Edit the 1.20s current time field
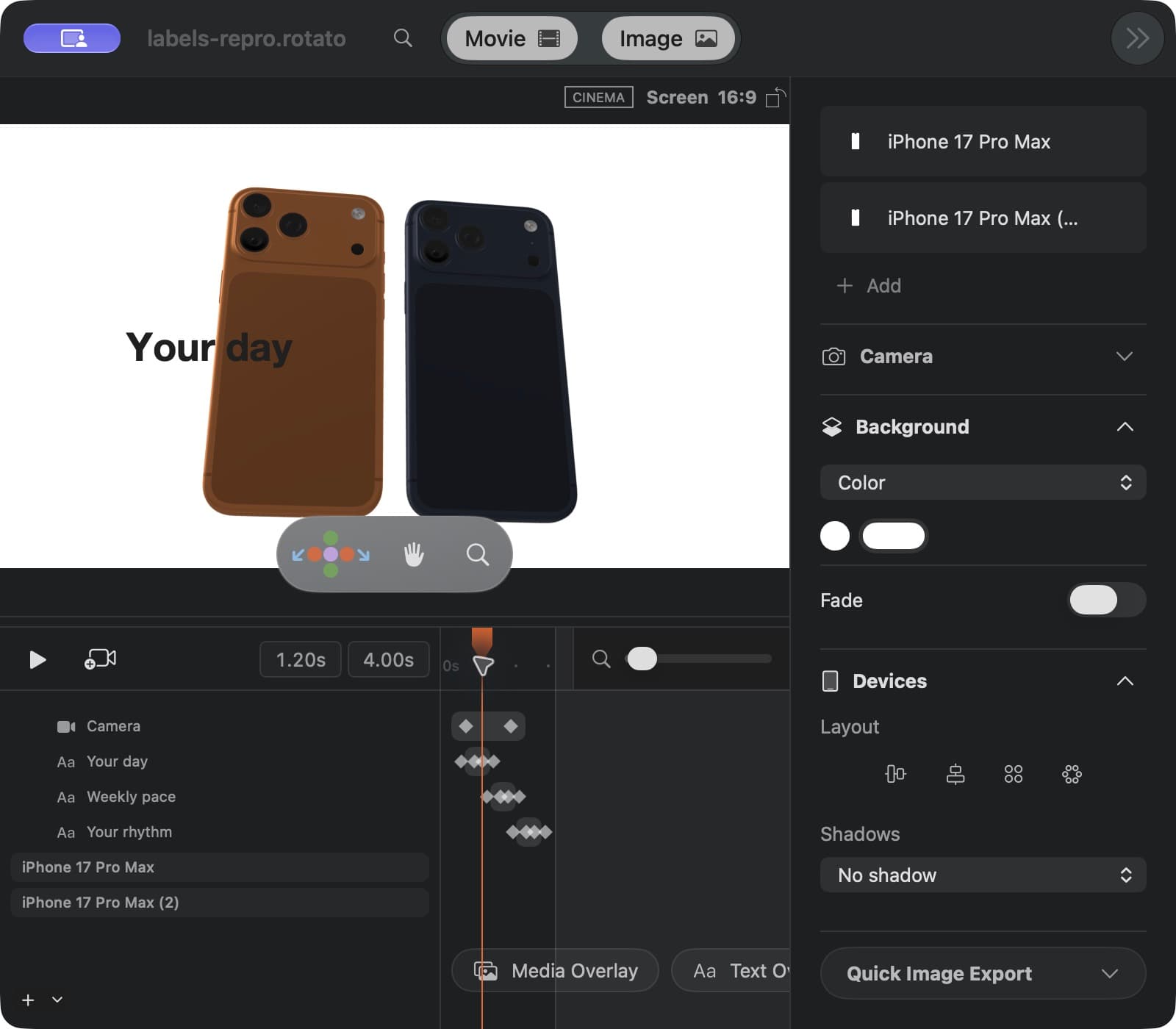 coord(301,659)
